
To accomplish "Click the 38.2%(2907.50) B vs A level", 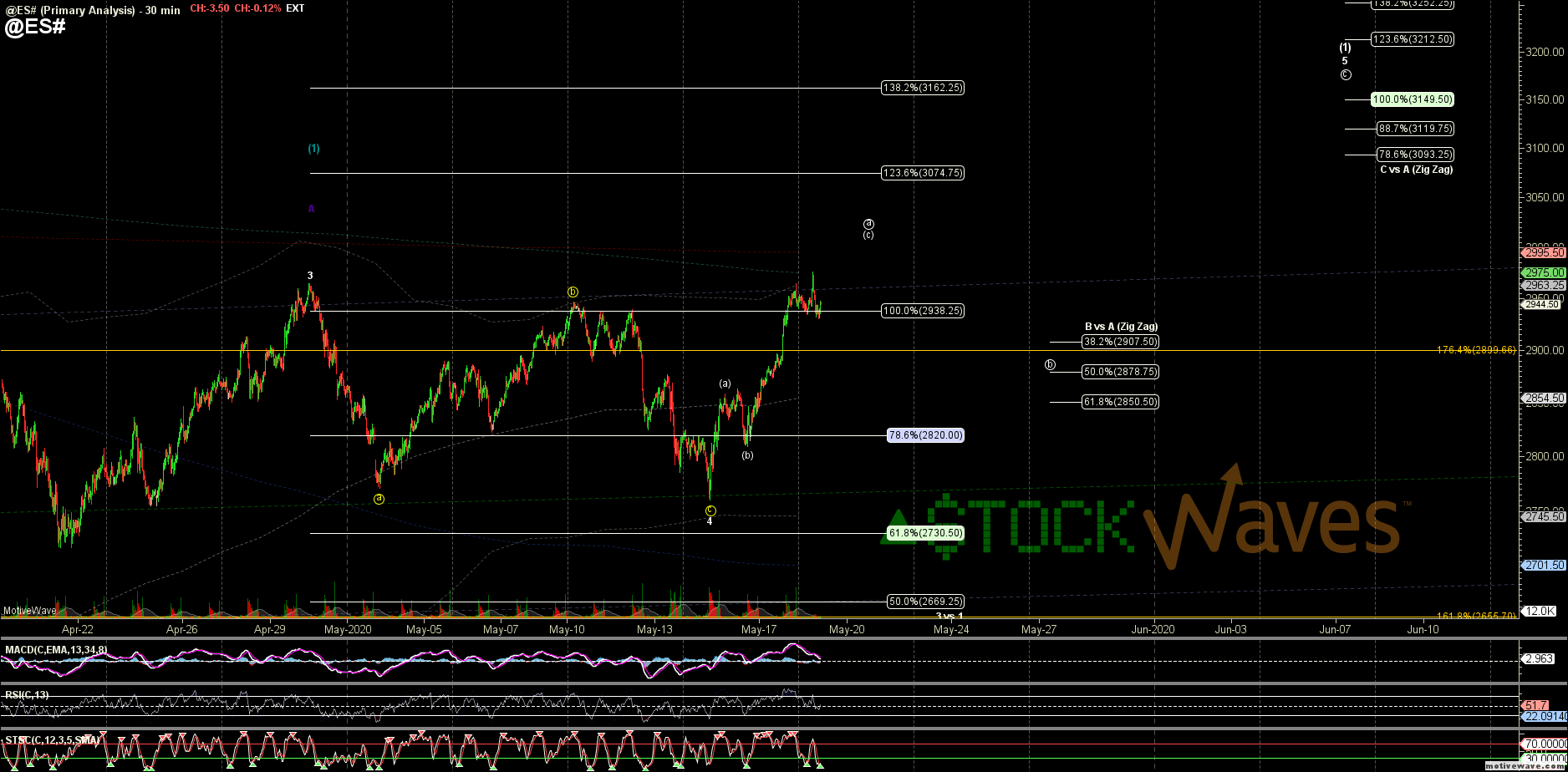I will [1121, 342].
